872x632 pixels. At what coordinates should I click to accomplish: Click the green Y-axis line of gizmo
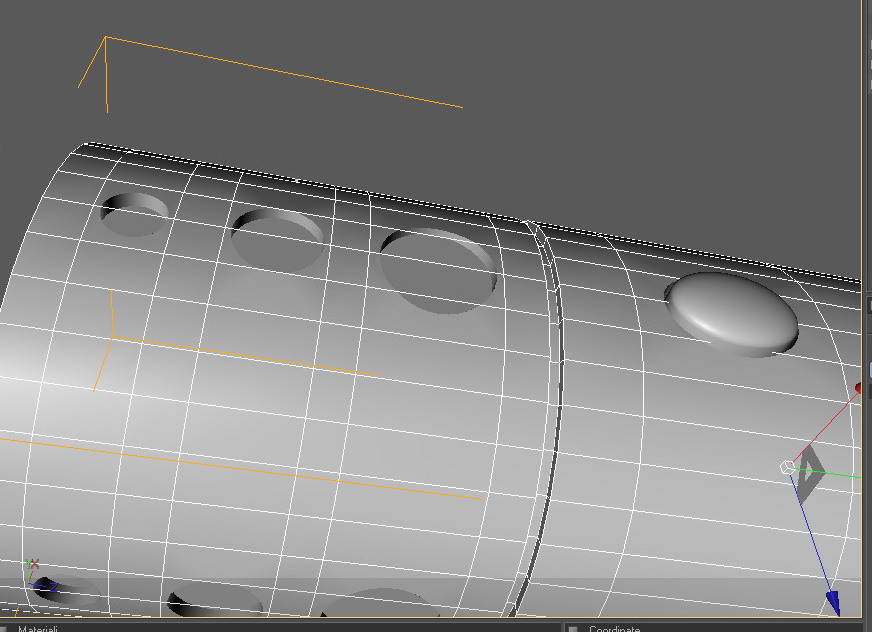coord(831,475)
